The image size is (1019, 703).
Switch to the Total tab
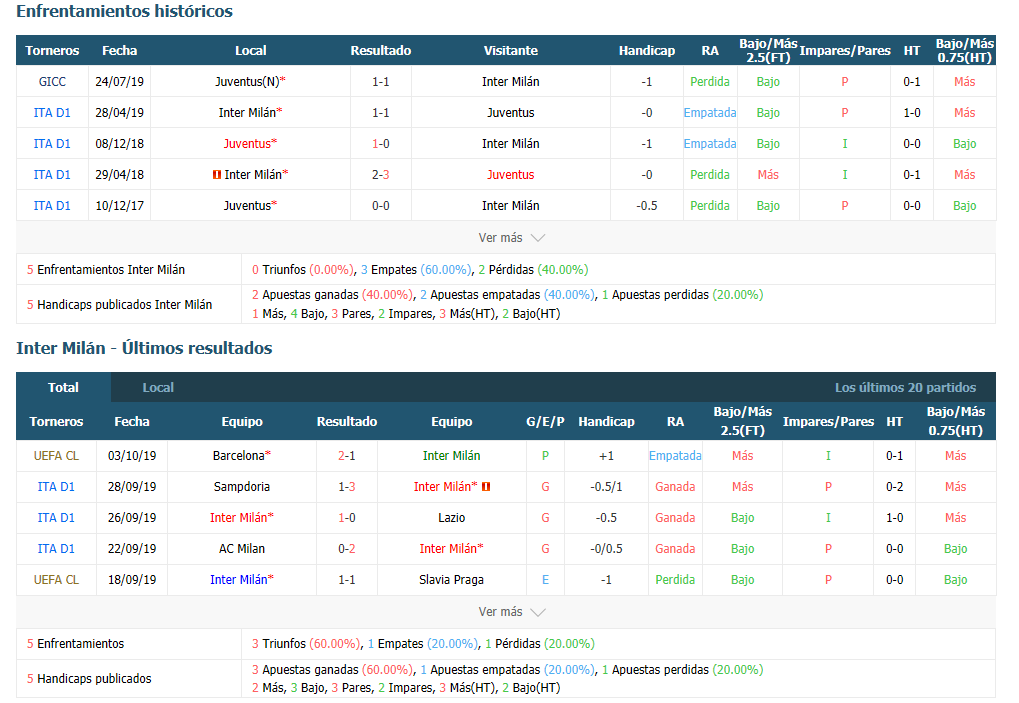pos(63,387)
